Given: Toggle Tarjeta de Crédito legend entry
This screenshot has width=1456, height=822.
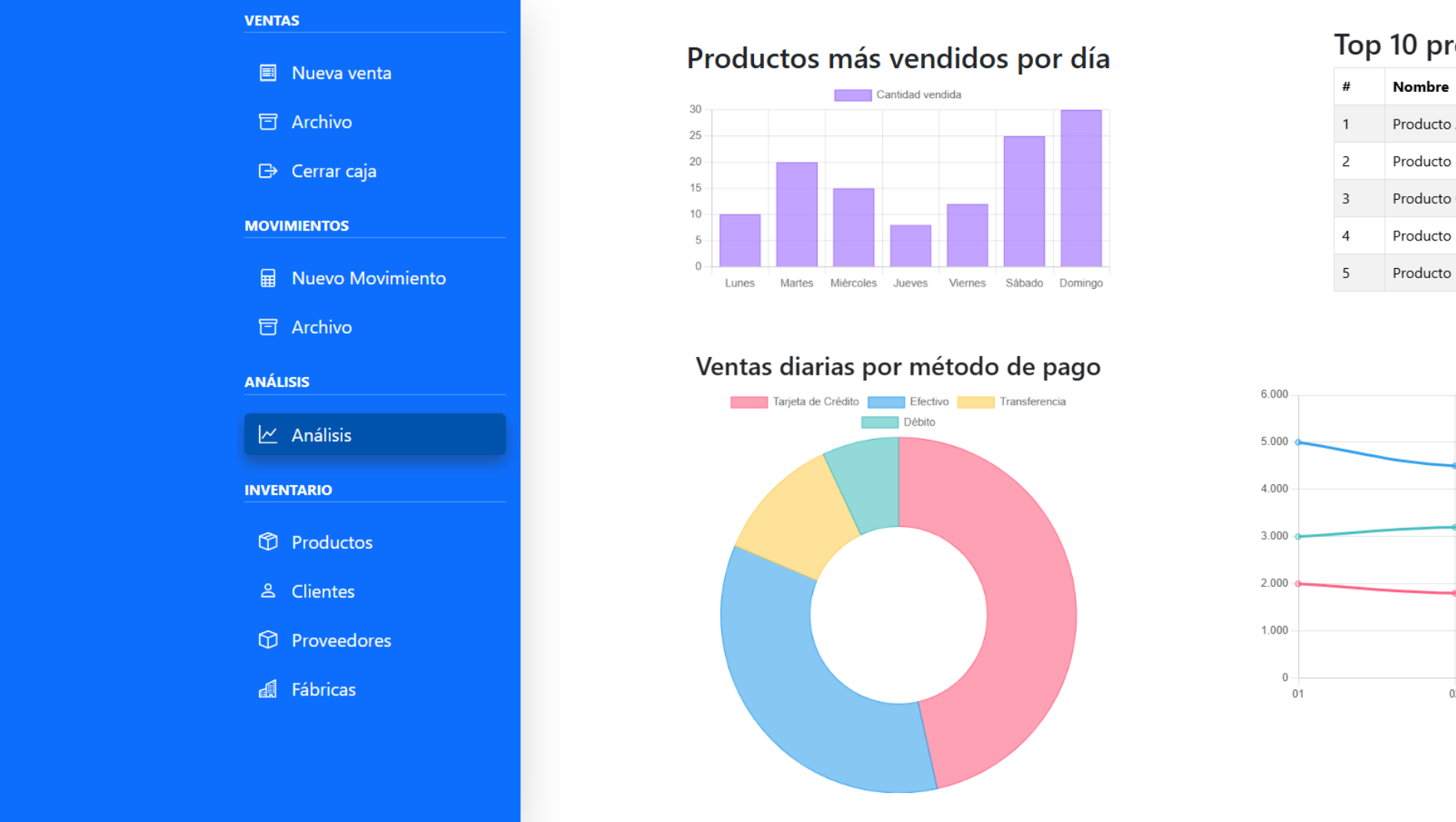Looking at the screenshot, I should 795,402.
